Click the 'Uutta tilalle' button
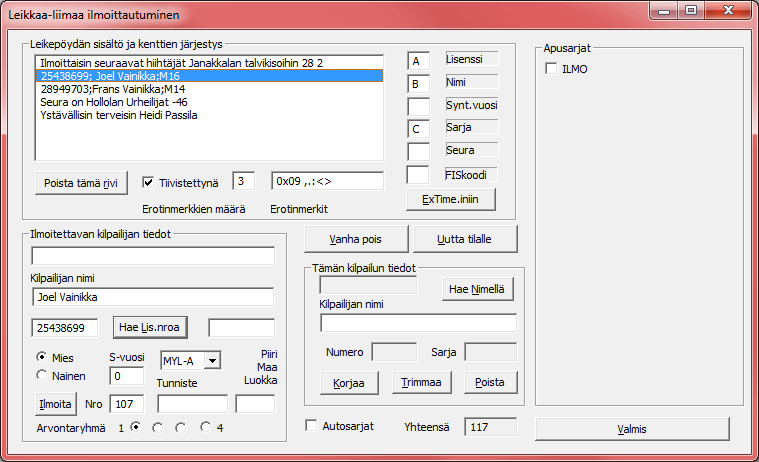The height and width of the screenshot is (462, 759). tap(464, 240)
